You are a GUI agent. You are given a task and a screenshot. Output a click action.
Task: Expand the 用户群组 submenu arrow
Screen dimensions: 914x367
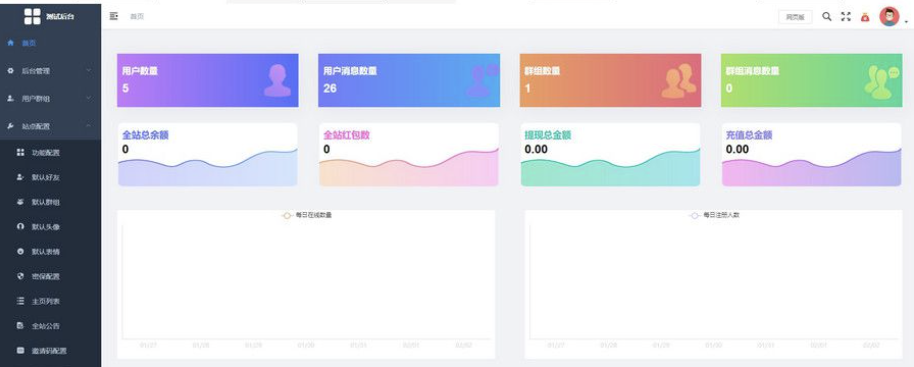(88, 98)
